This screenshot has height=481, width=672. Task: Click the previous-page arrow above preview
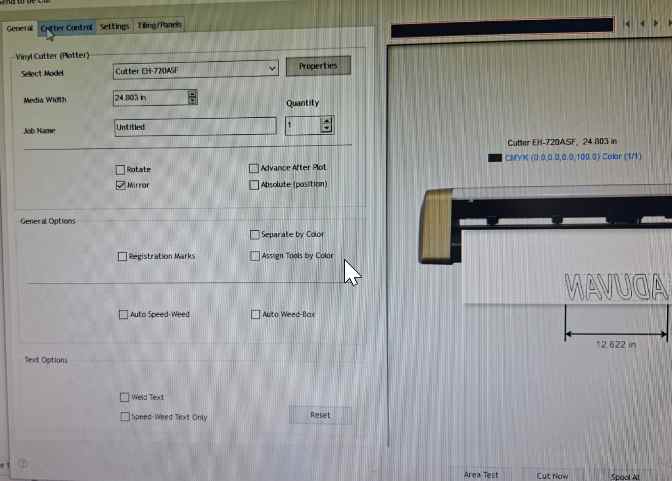click(642, 23)
